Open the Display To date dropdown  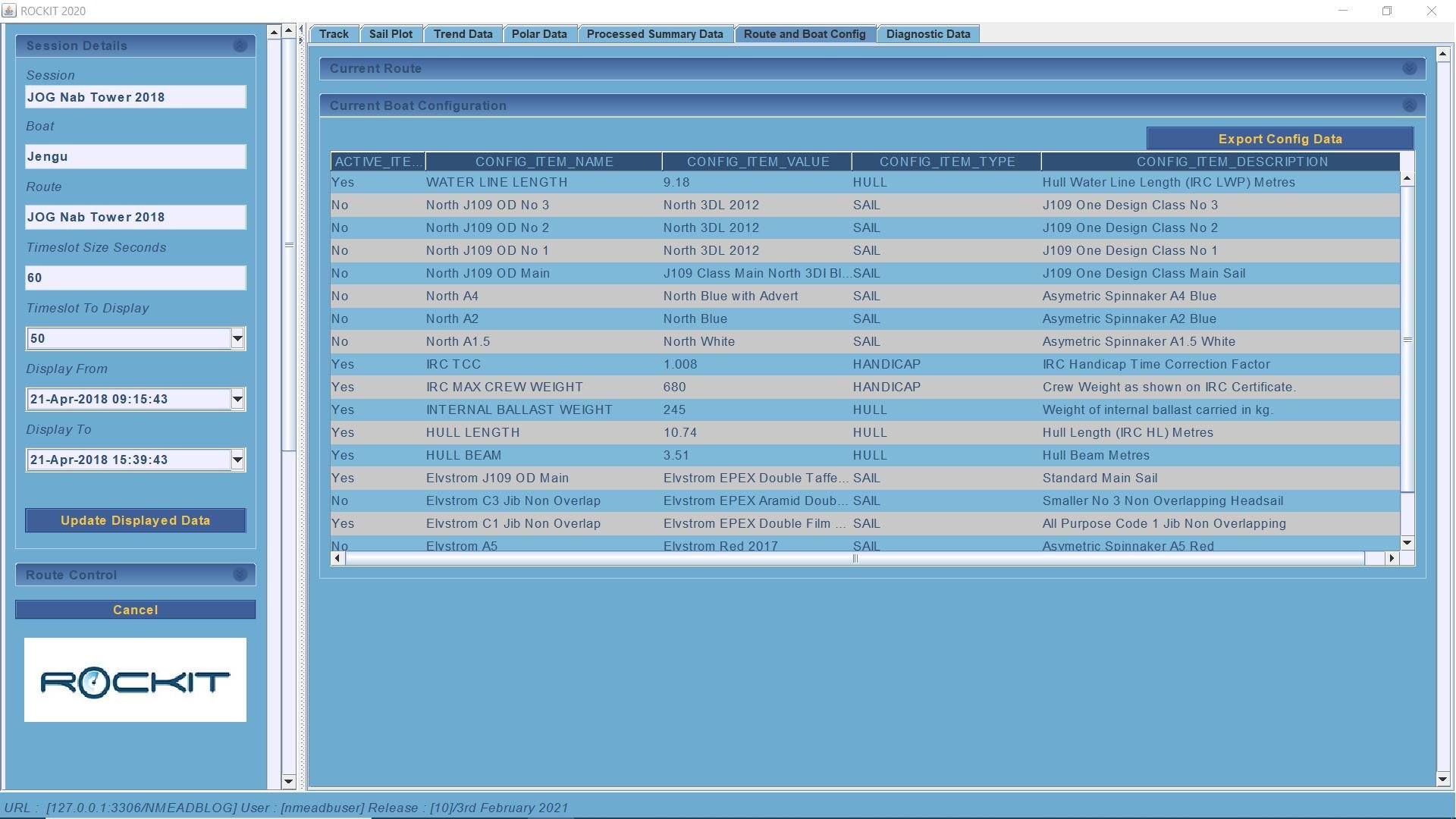[237, 460]
